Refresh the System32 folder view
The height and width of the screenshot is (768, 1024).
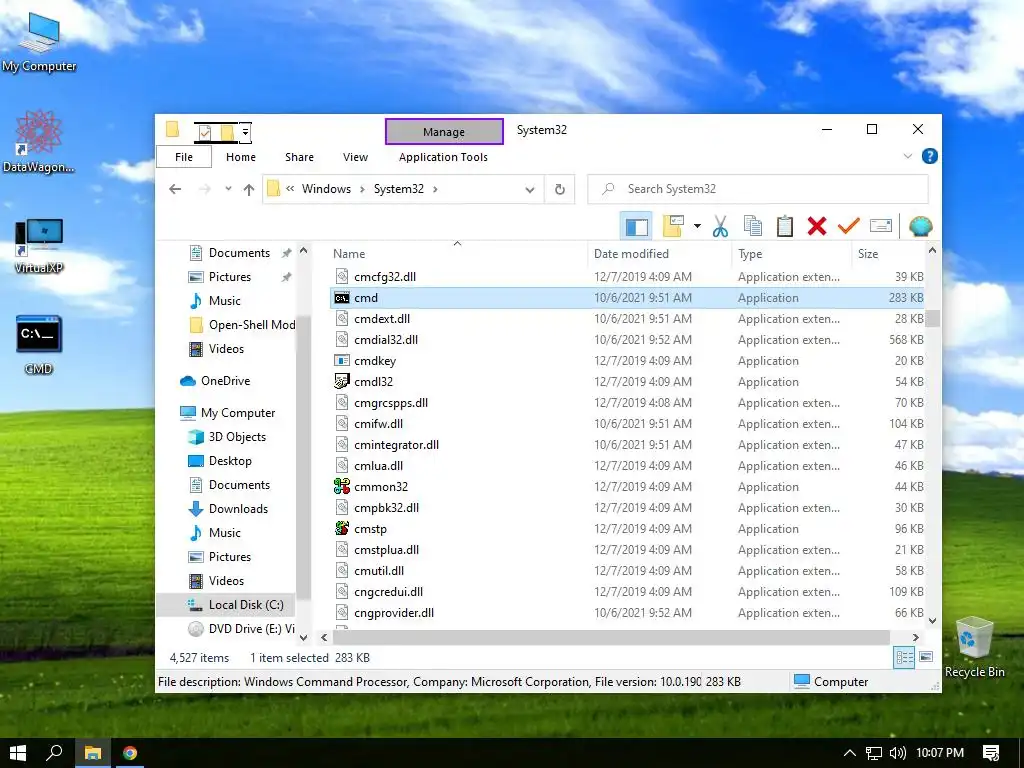pos(560,189)
